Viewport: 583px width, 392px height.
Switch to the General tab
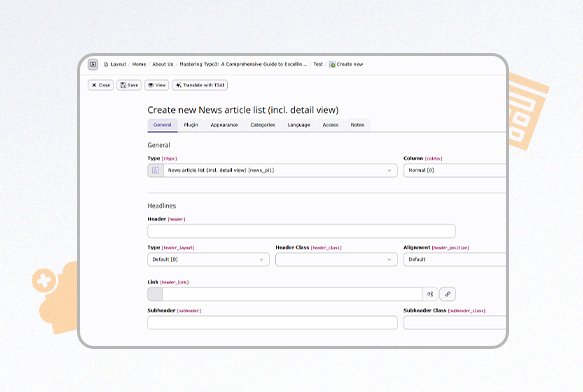click(162, 125)
